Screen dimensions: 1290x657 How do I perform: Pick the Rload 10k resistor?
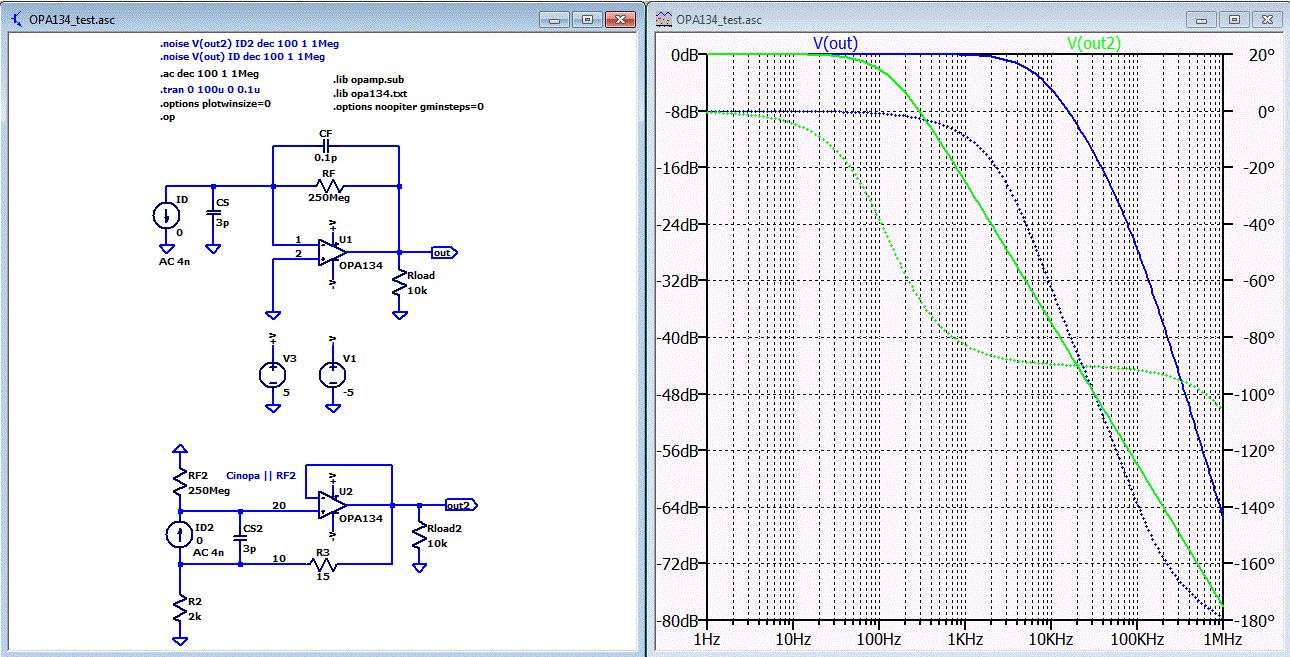tap(400, 282)
